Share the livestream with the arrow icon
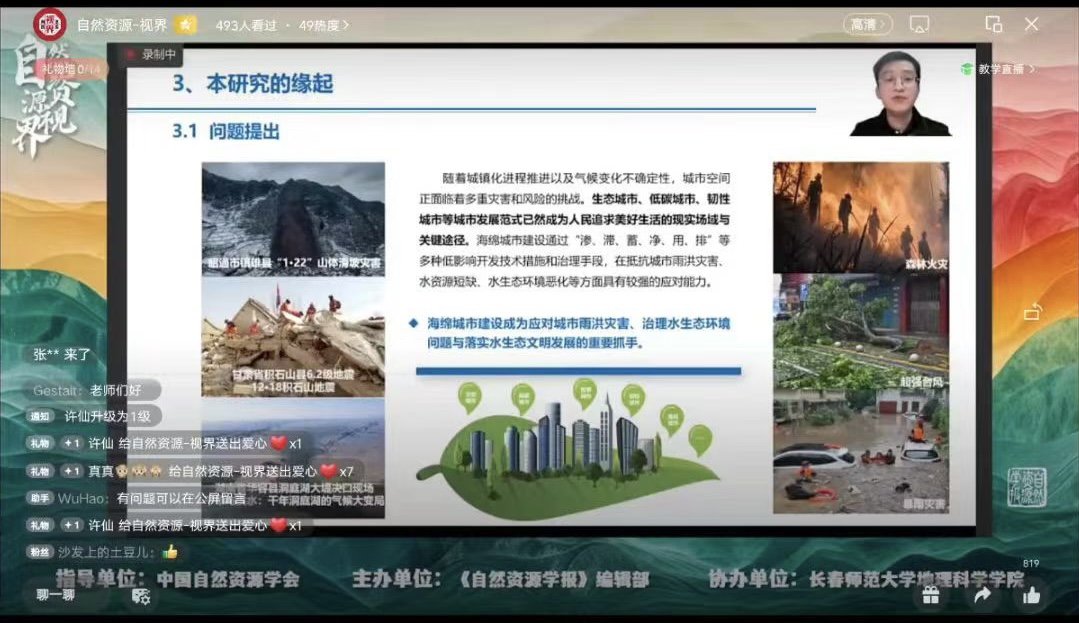 [981, 596]
